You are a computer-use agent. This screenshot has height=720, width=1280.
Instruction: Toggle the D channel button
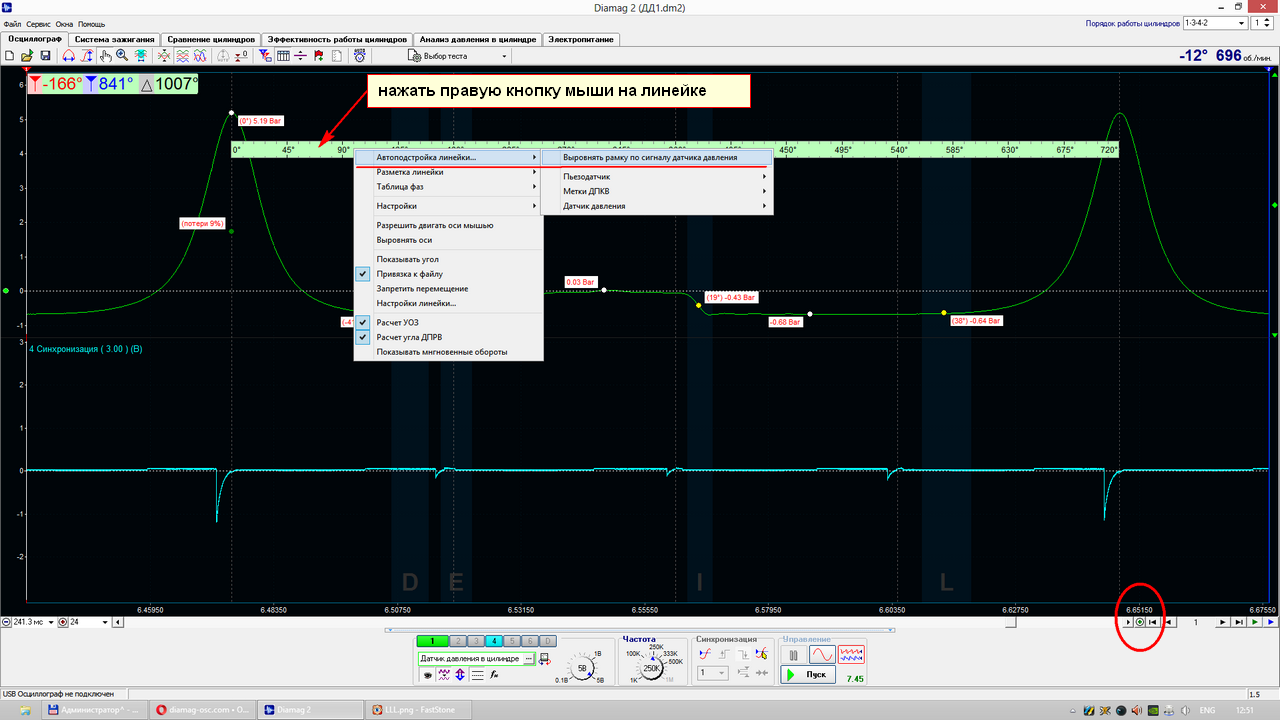(x=547, y=640)
